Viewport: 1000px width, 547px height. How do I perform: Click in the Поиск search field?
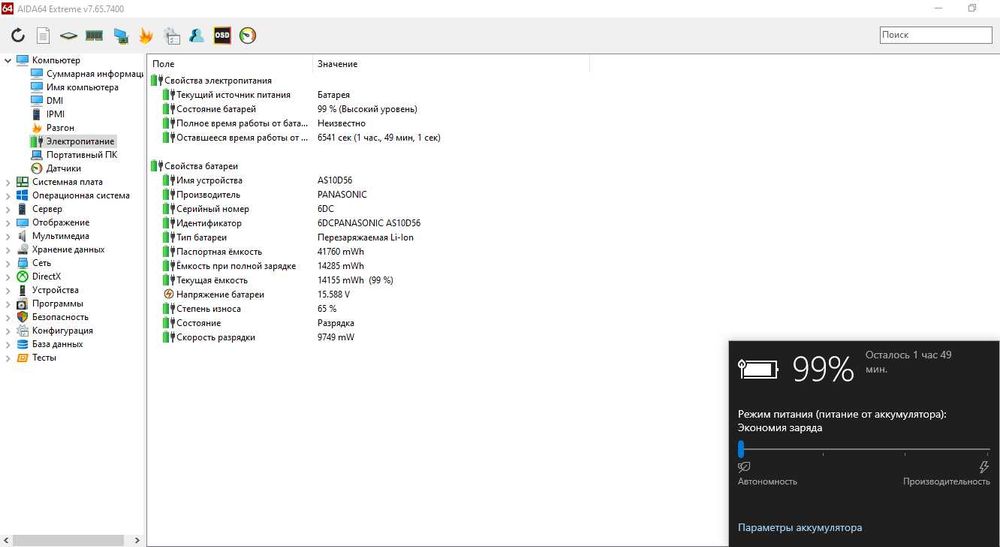point(936,35)
